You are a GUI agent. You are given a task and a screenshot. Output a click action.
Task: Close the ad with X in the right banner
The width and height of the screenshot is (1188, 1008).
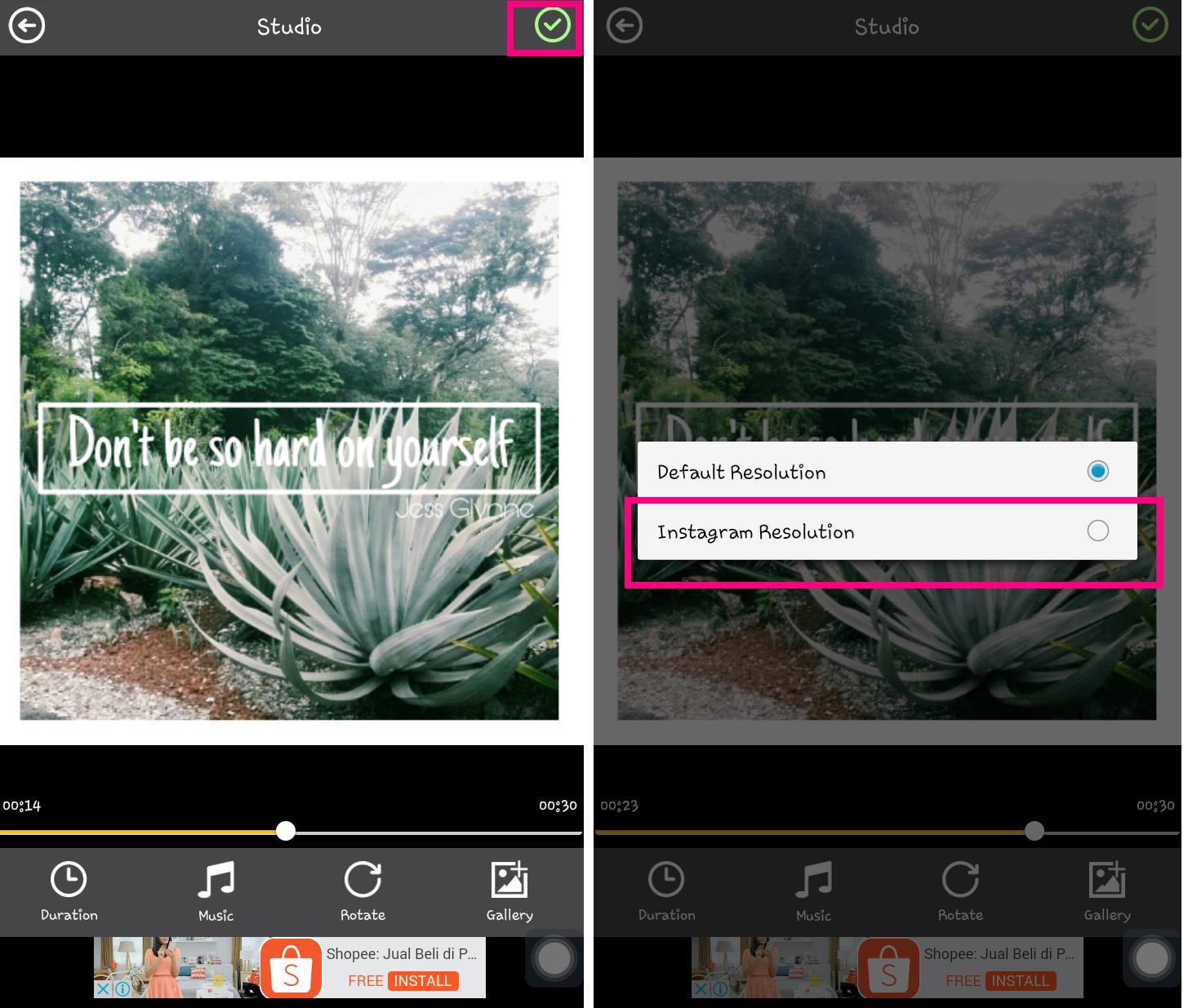pos(701,988)
